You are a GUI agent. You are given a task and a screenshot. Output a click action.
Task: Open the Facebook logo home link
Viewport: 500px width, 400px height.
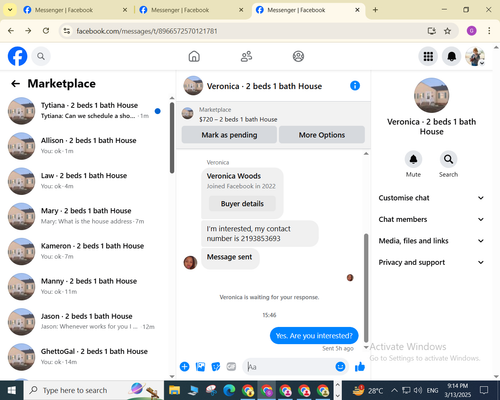(17, 56)
